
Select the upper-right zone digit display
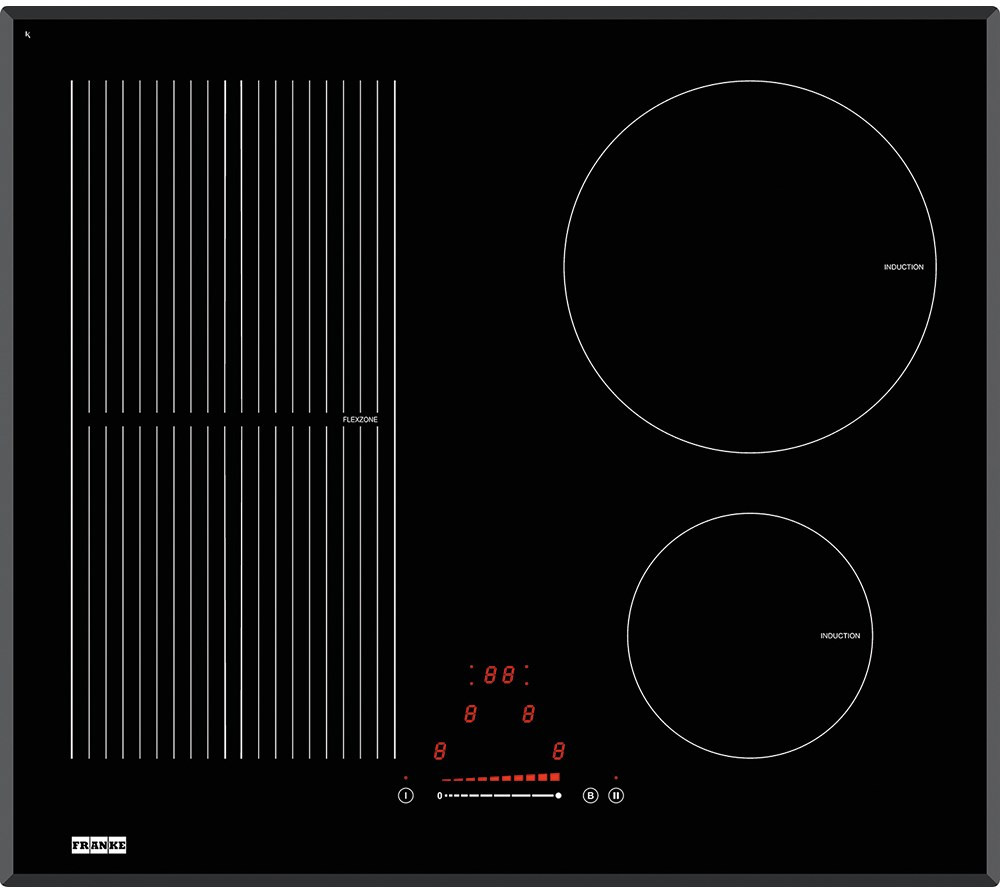pyautogui.click(x=528, y=714)
